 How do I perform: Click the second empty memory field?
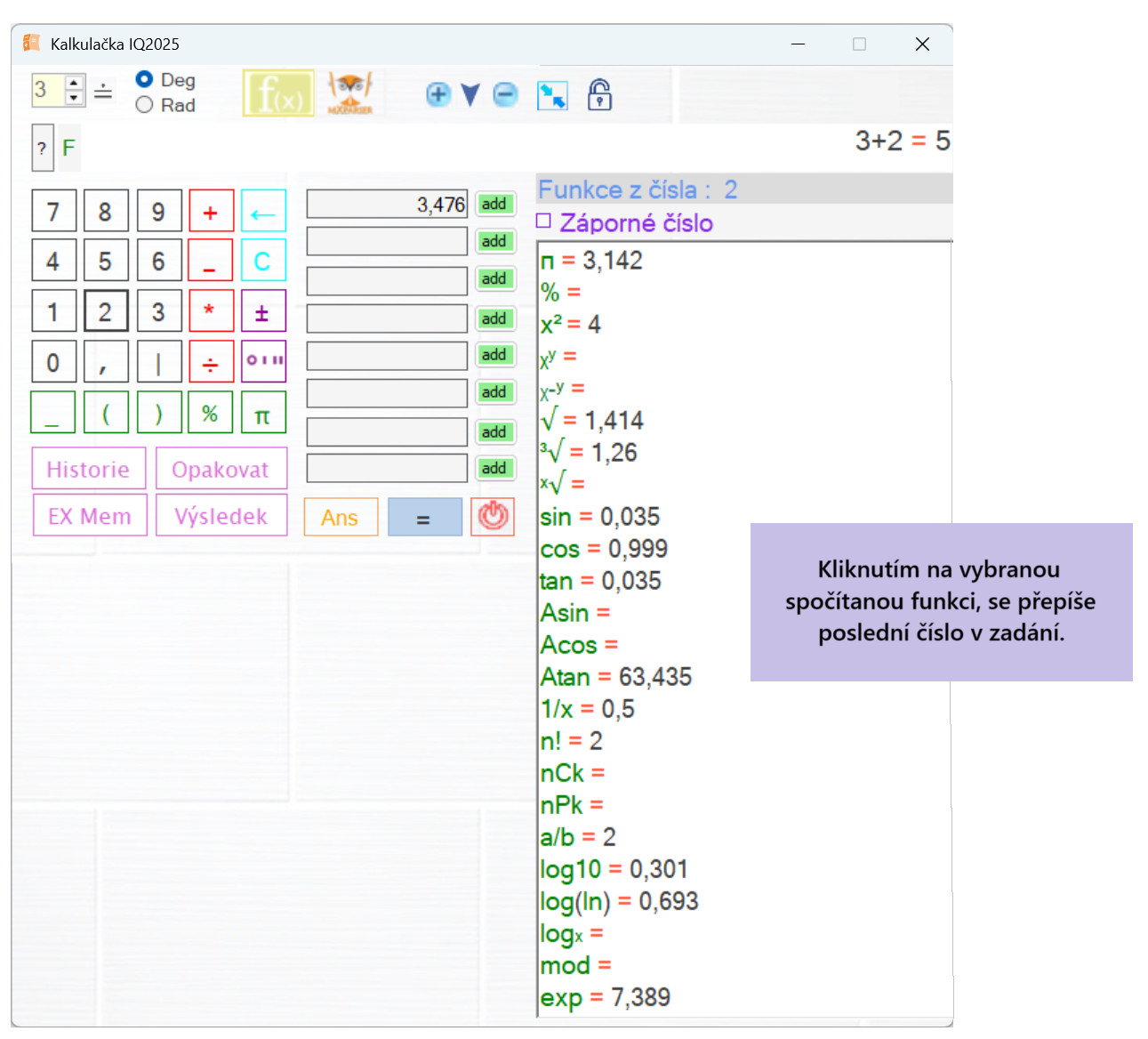(387, 280)
